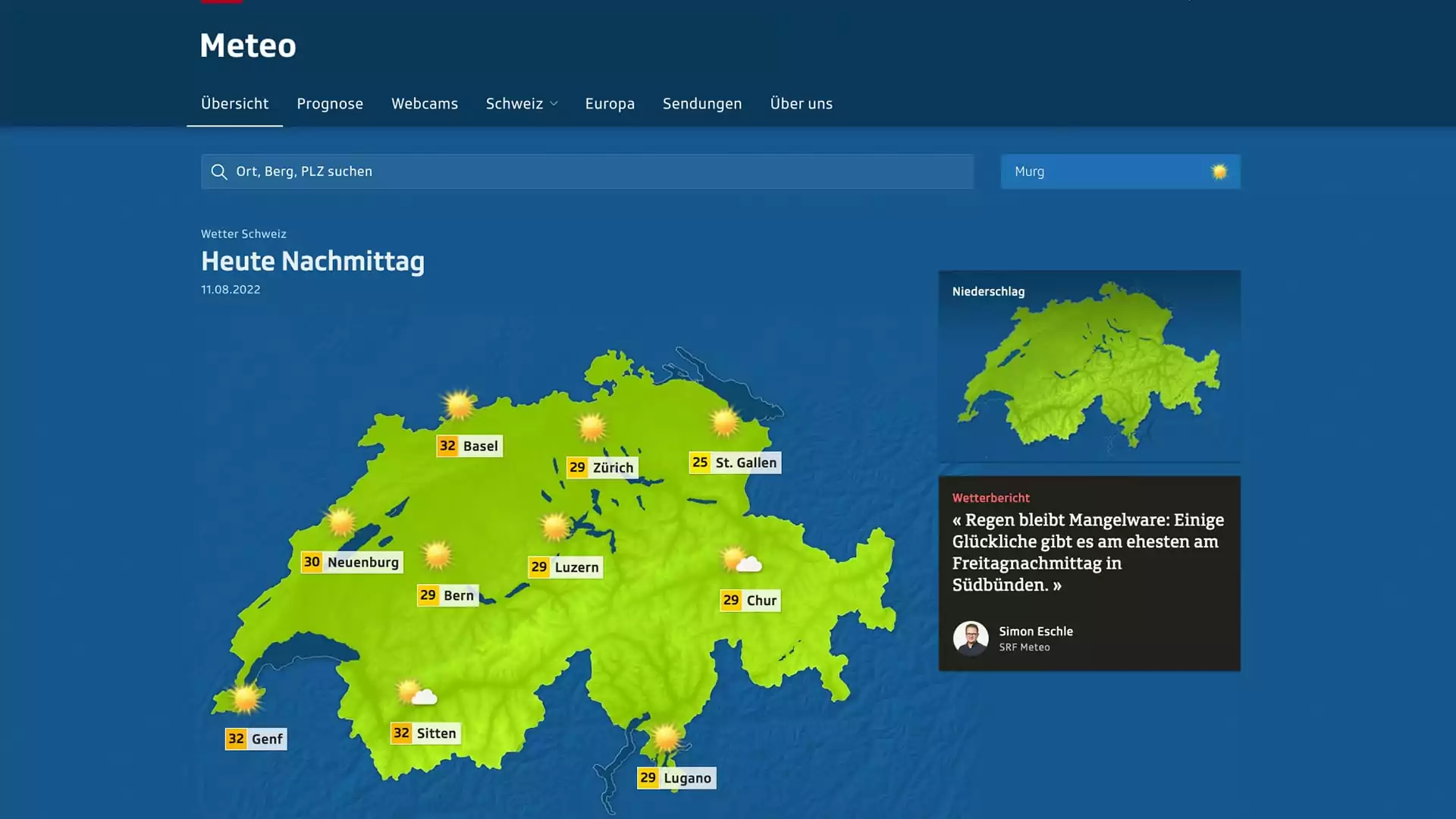
Task: Click the date 11.08.2022
Action: pos(231,290)
